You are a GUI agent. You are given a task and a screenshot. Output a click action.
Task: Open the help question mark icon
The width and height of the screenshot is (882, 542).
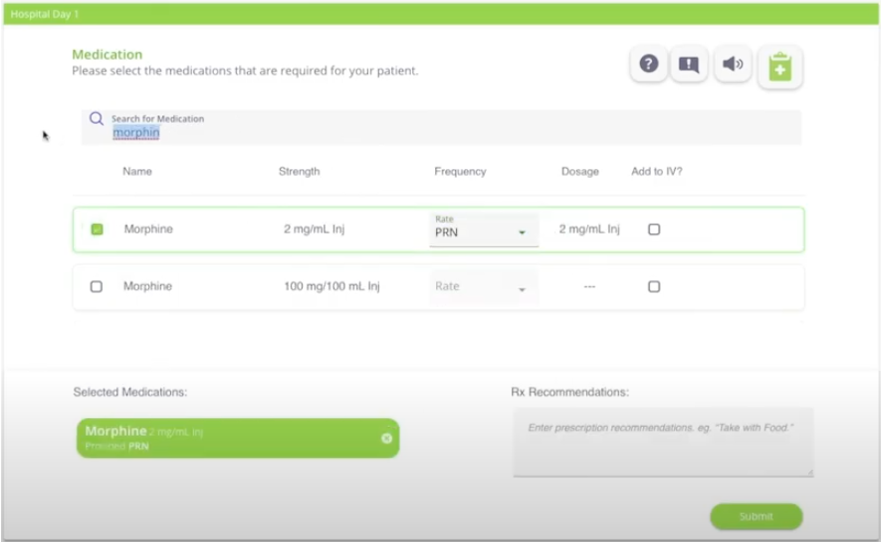pyautogui.click(x=649, y=65)
